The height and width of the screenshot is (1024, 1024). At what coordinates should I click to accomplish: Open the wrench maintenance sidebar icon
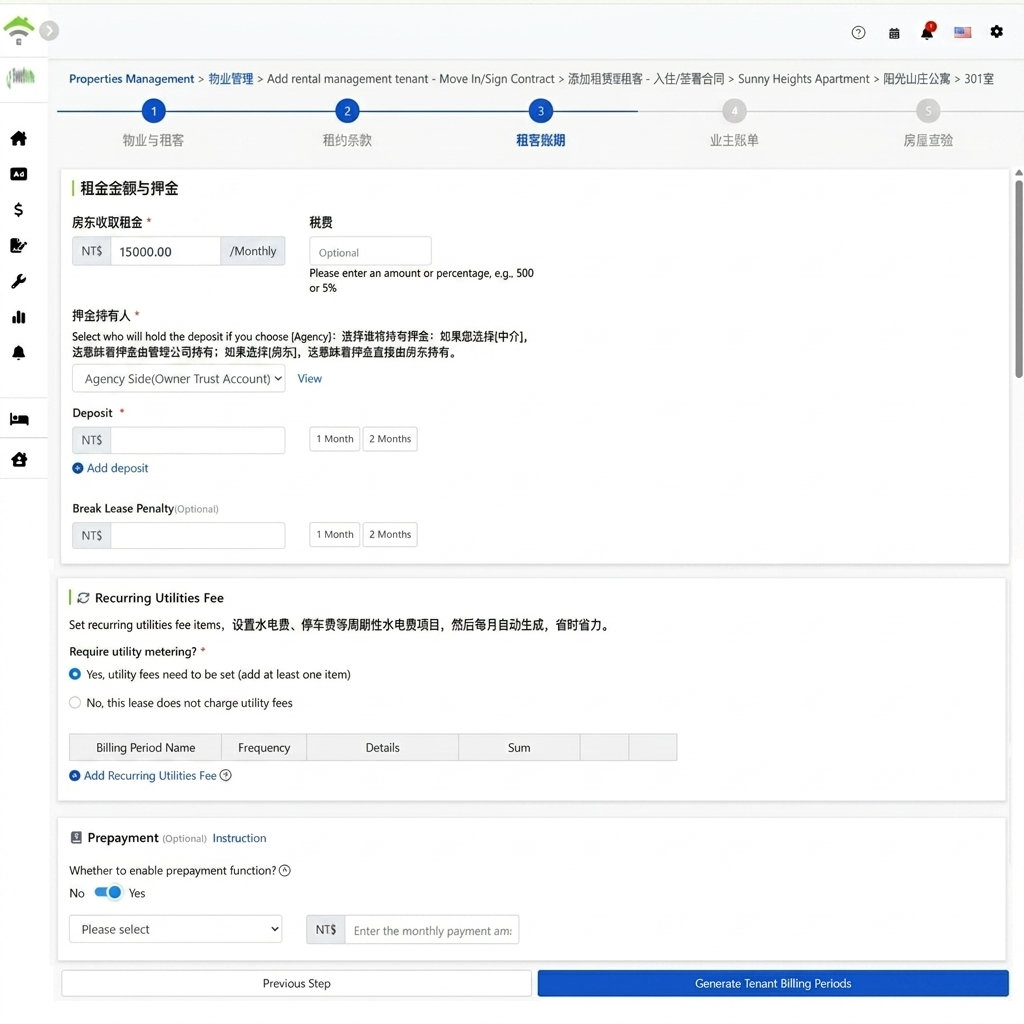(x=19, y=281)
